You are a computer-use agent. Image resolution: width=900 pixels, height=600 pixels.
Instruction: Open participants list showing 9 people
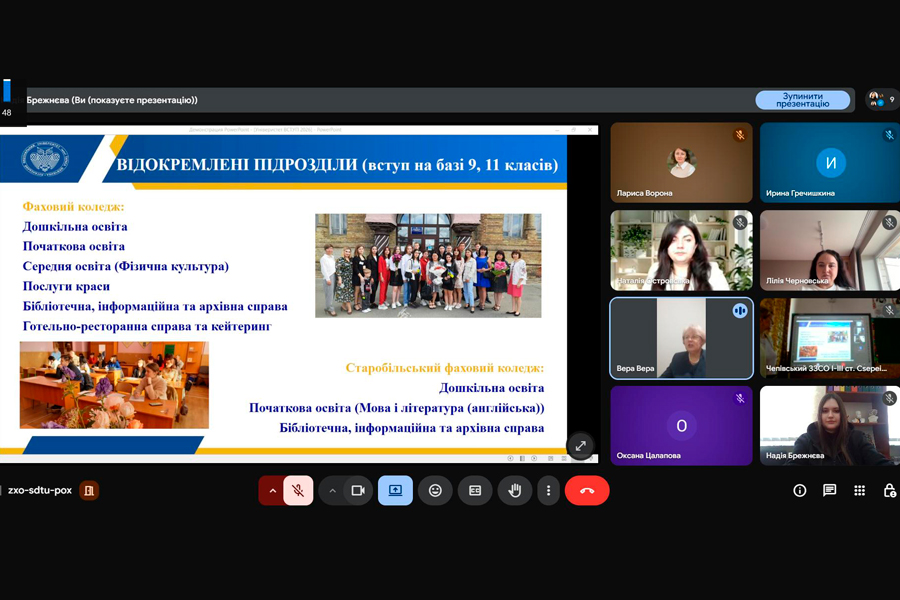[x=881, y=100]
